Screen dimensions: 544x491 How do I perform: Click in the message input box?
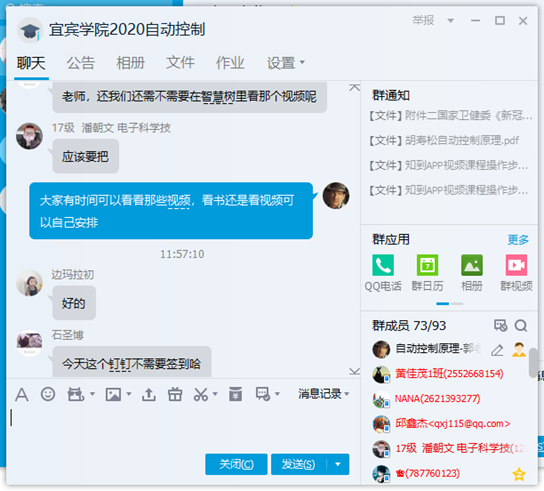180,427
